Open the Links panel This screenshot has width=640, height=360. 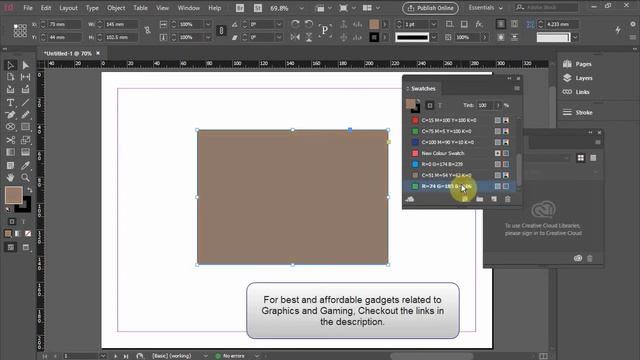click(576, 92)
